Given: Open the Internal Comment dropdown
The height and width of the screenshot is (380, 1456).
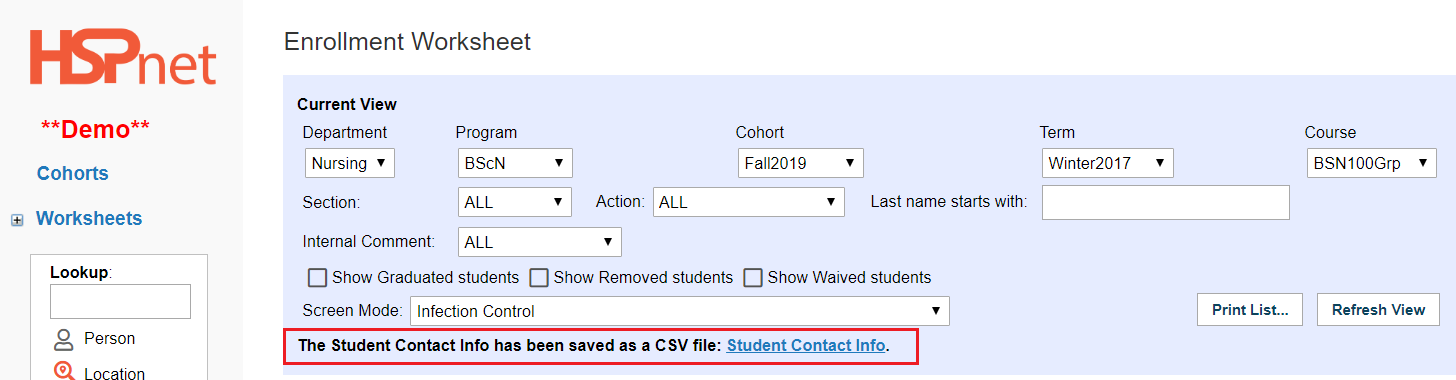Looking at the screenshot, I should (x=540, y=242).
